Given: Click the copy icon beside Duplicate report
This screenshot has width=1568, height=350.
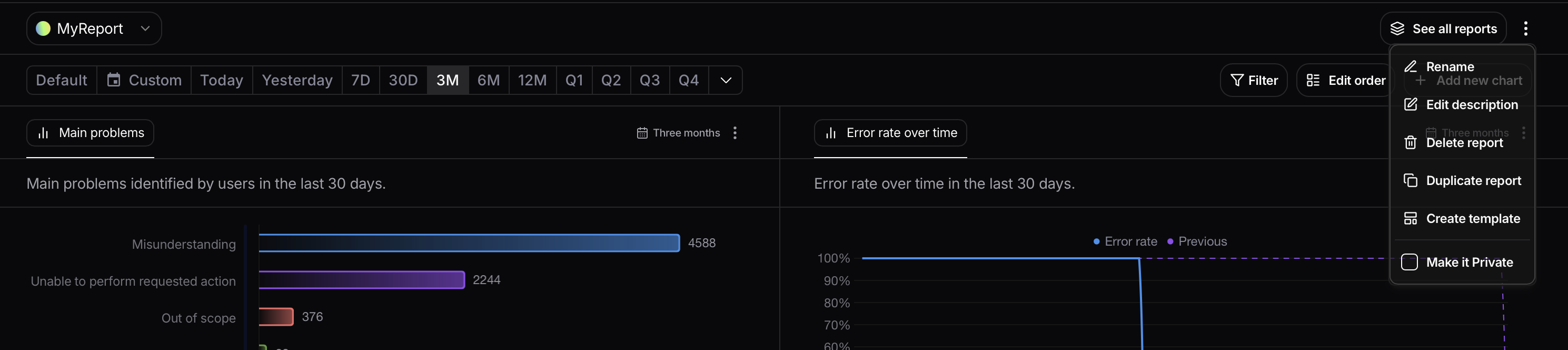Looking at the screenshot, I should [1411, 180].
